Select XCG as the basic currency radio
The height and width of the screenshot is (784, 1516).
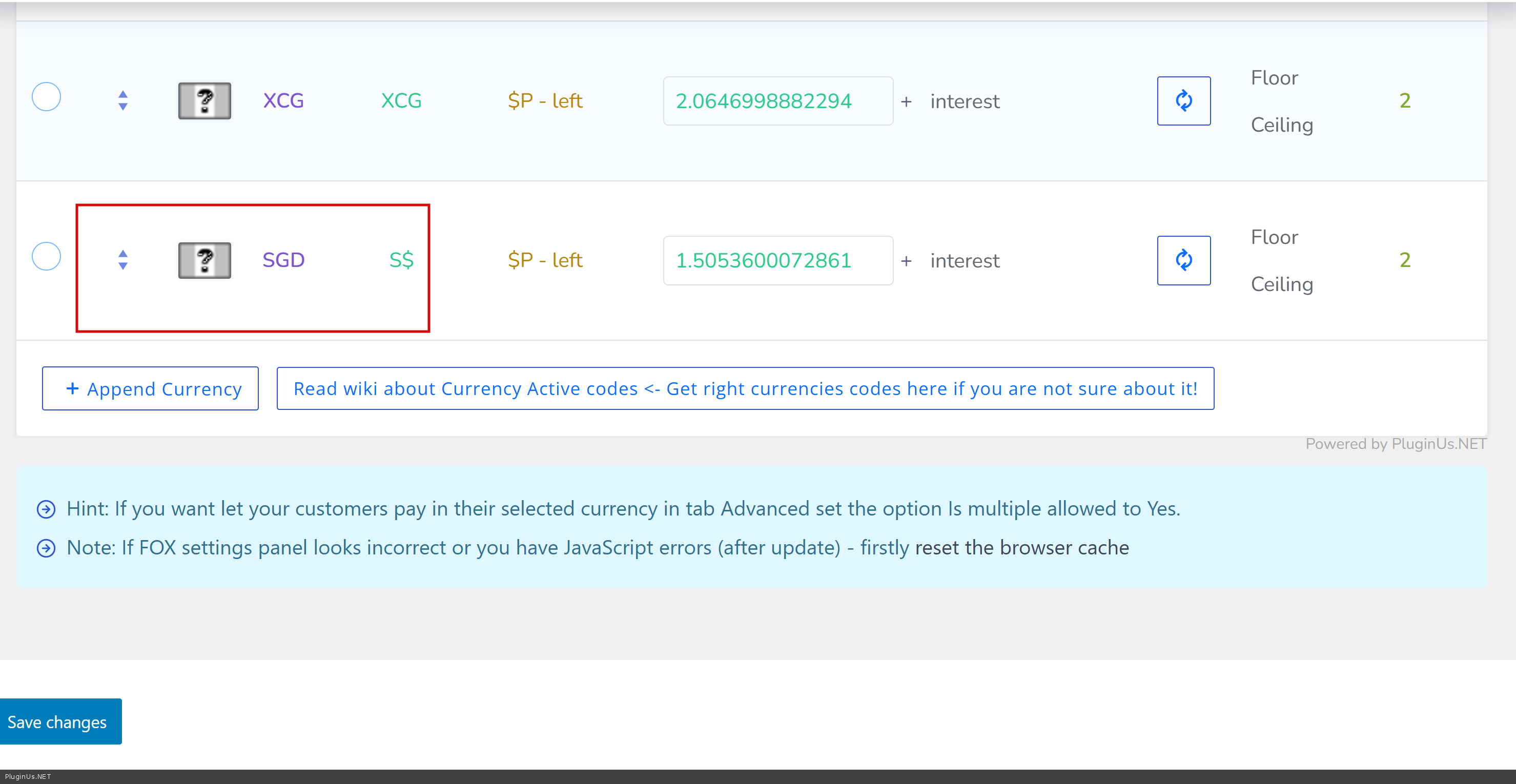[x=47, y=97]
